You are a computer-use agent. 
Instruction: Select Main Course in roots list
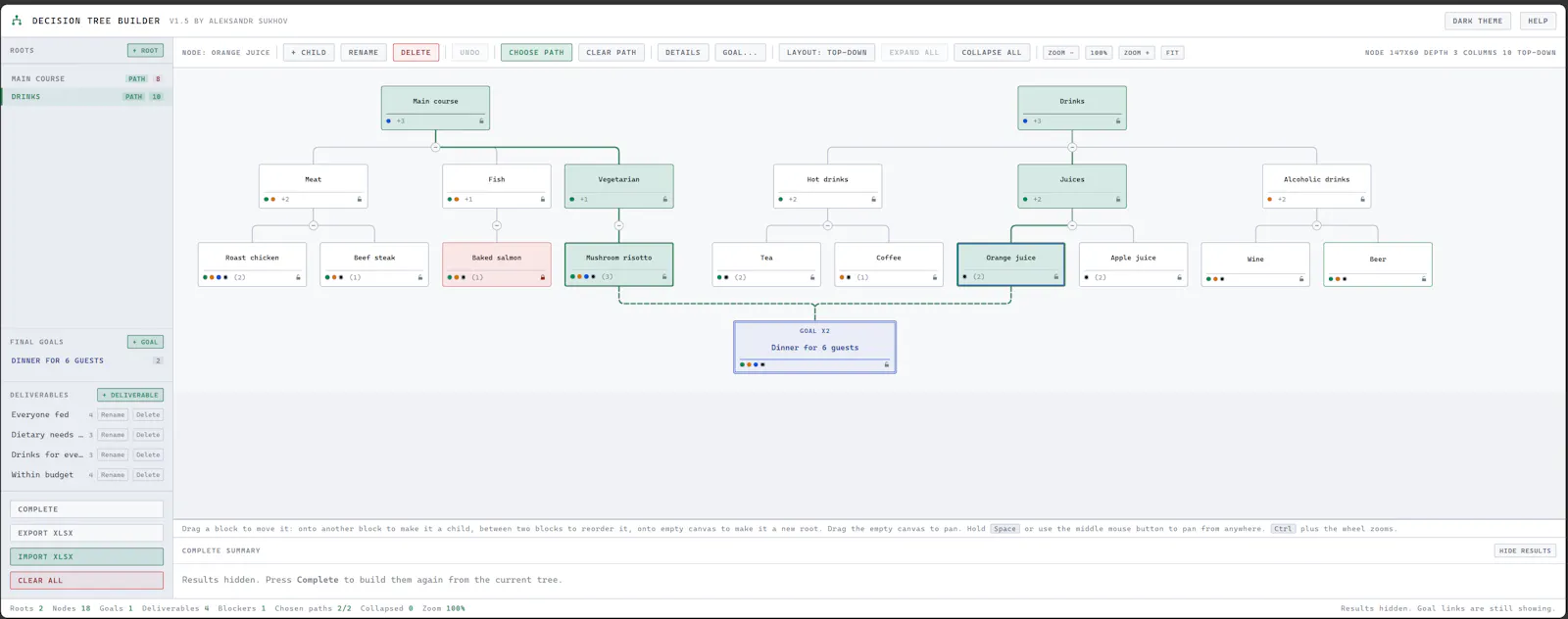click(x=86, y=78)
